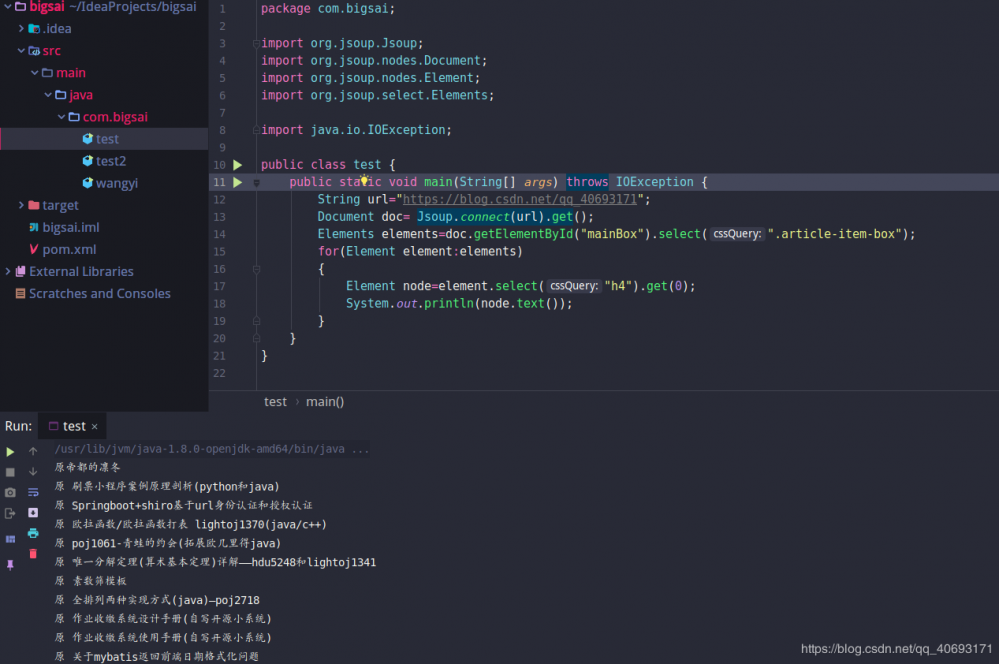Click fold end marker at line 20
The image size is (999, 664).
256,338
